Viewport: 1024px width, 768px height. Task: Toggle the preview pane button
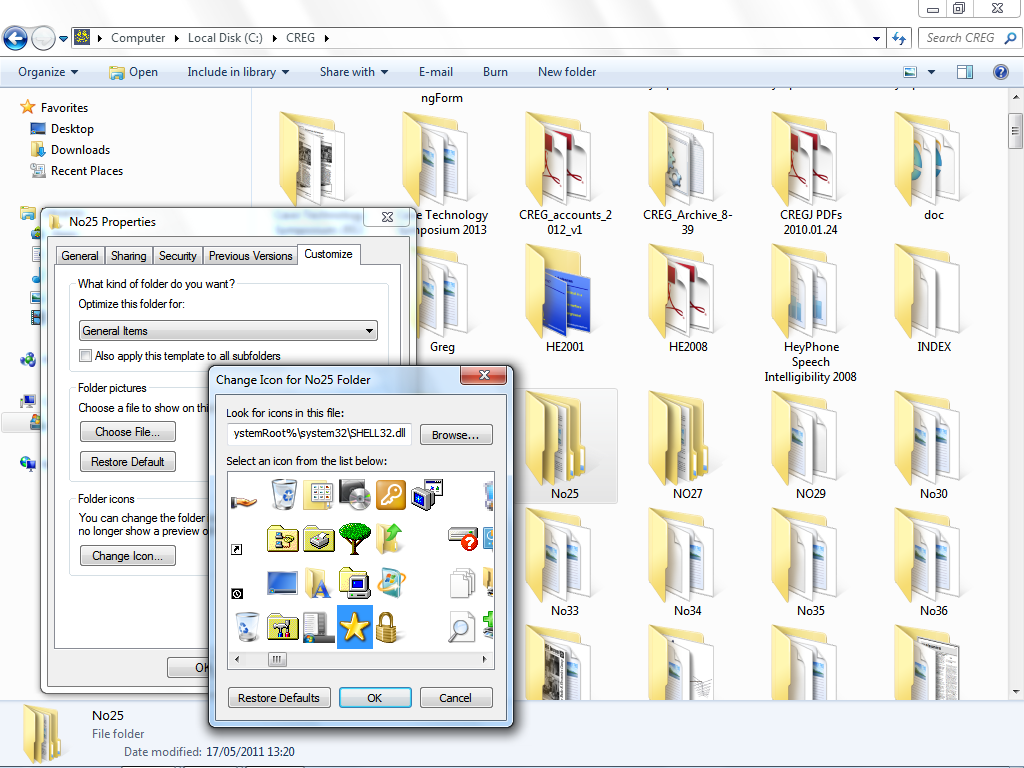pos(965,72)
